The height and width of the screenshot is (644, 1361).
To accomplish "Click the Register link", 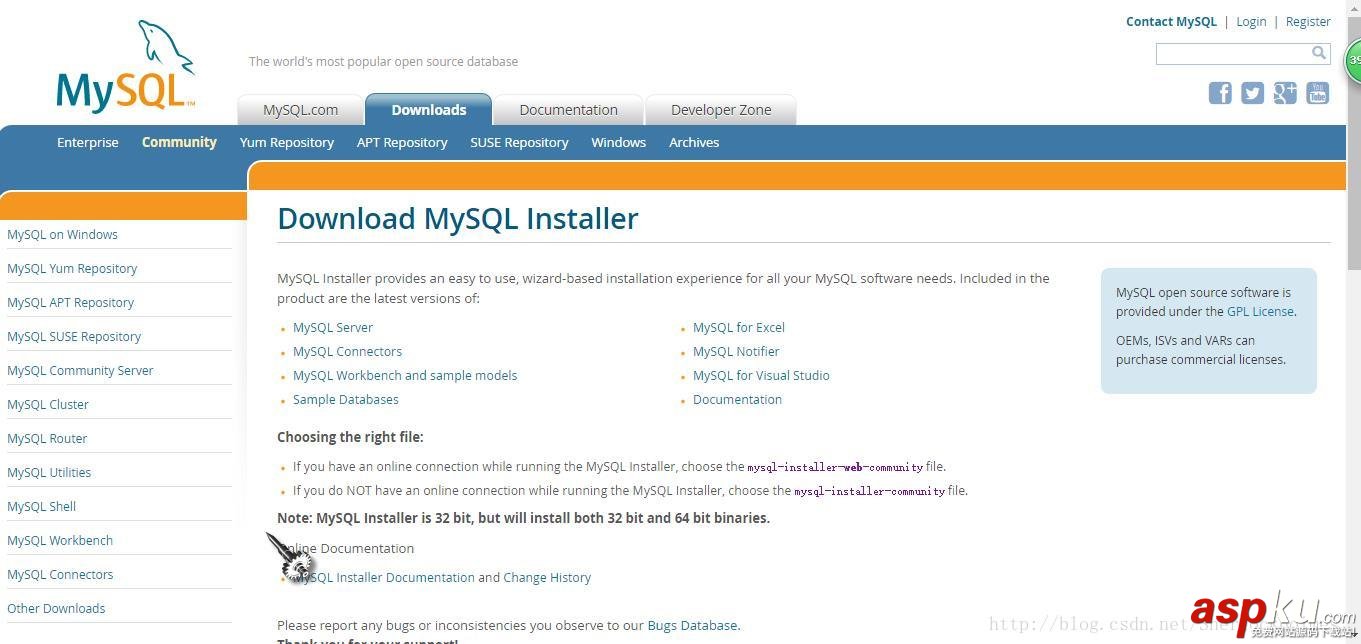I will 1308,21.
